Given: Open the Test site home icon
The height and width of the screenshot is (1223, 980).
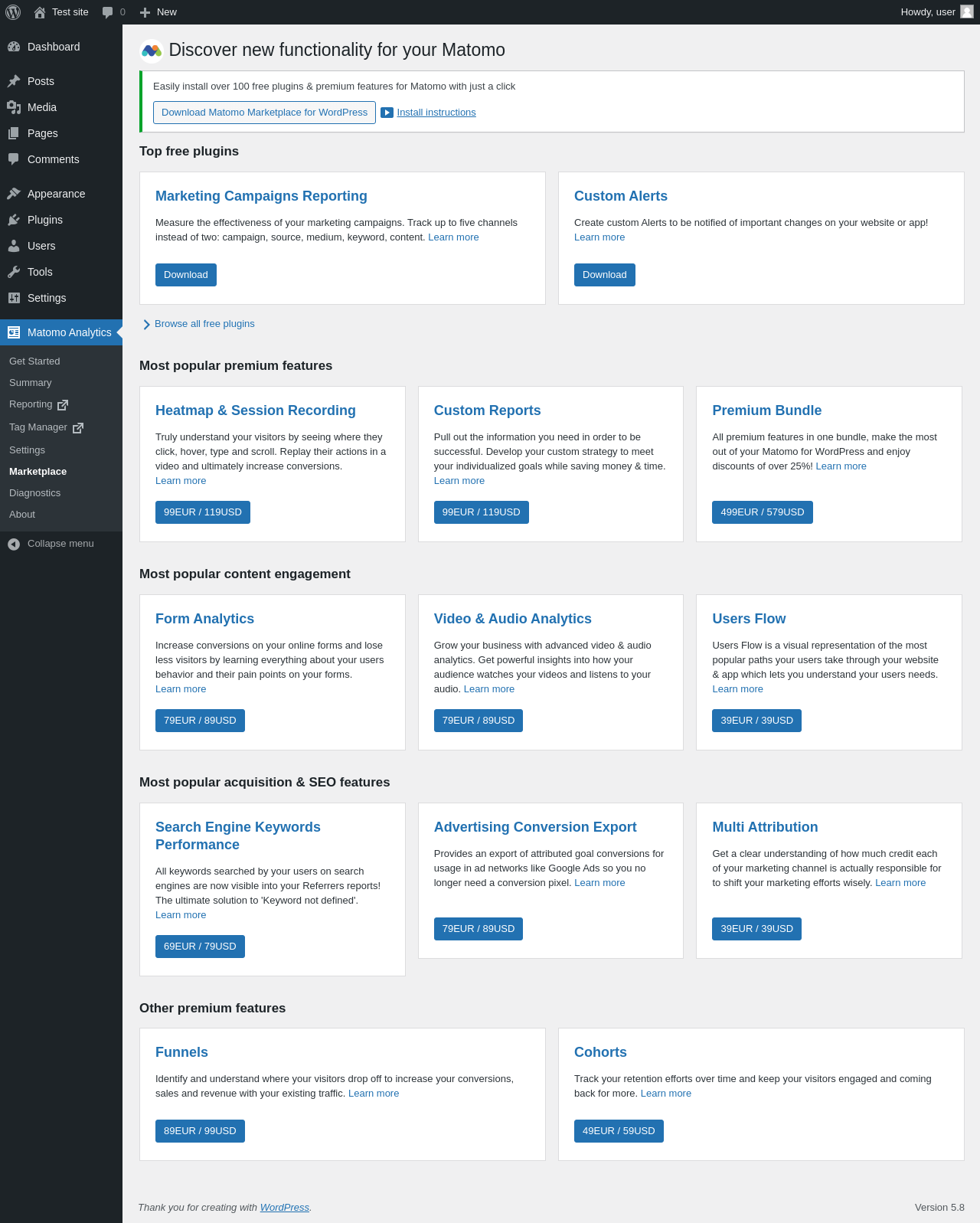Looking at the screenshot, I should [x=40, y=12].
